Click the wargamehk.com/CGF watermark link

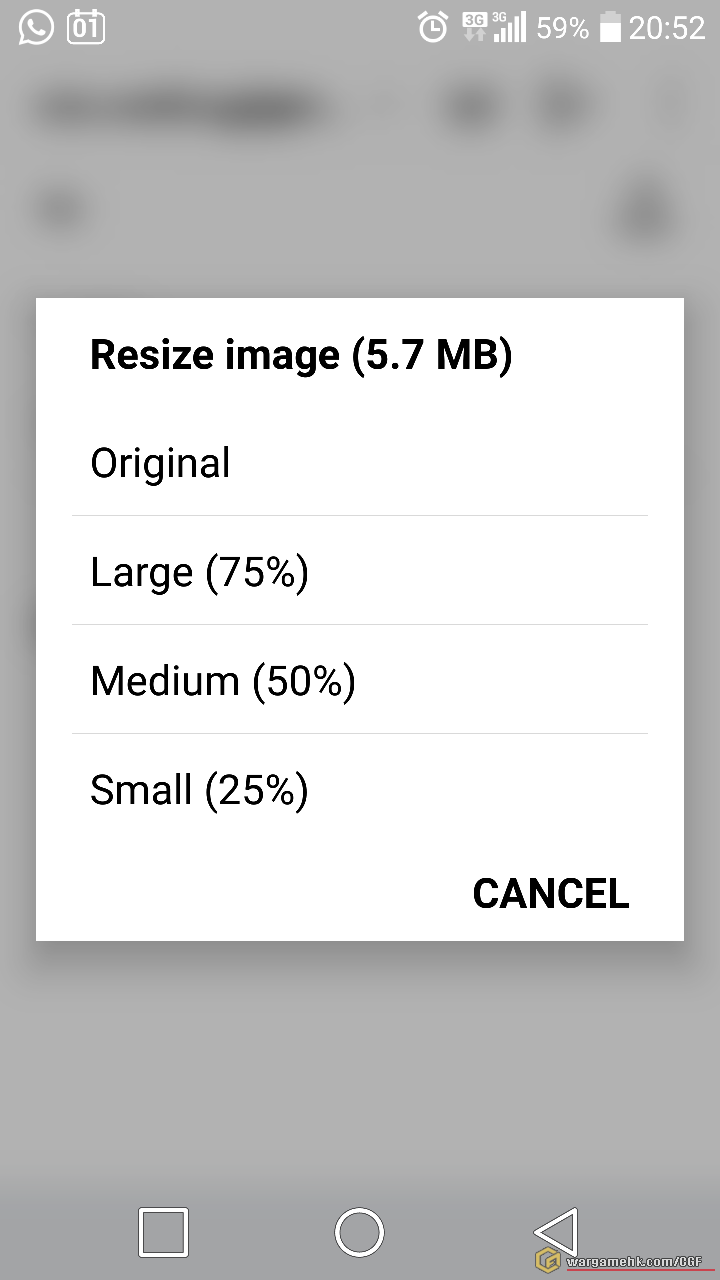(x=634, y=1261)
